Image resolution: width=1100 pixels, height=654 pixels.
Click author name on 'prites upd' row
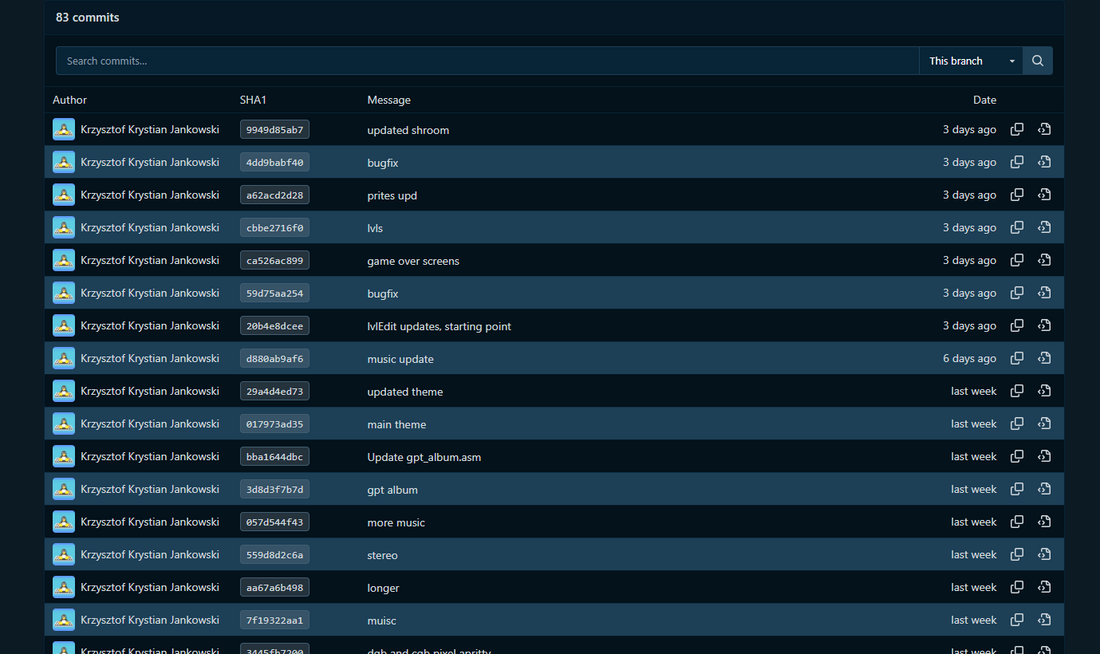[149, 195]
